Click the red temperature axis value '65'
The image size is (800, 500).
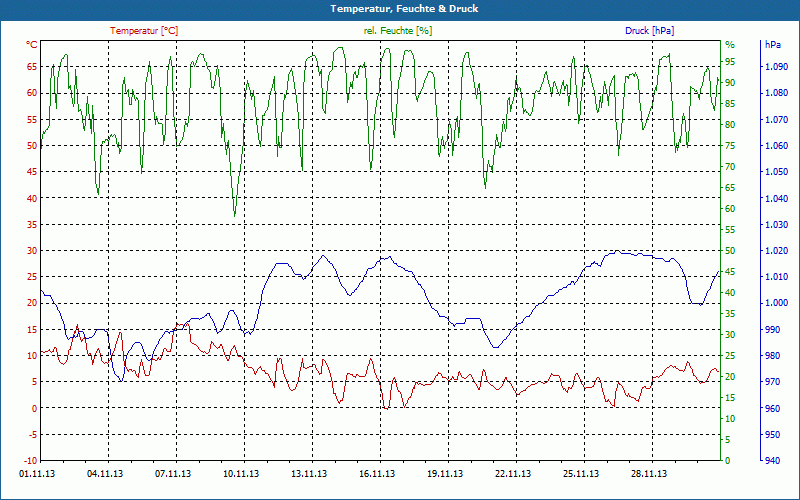pos(32,67)
